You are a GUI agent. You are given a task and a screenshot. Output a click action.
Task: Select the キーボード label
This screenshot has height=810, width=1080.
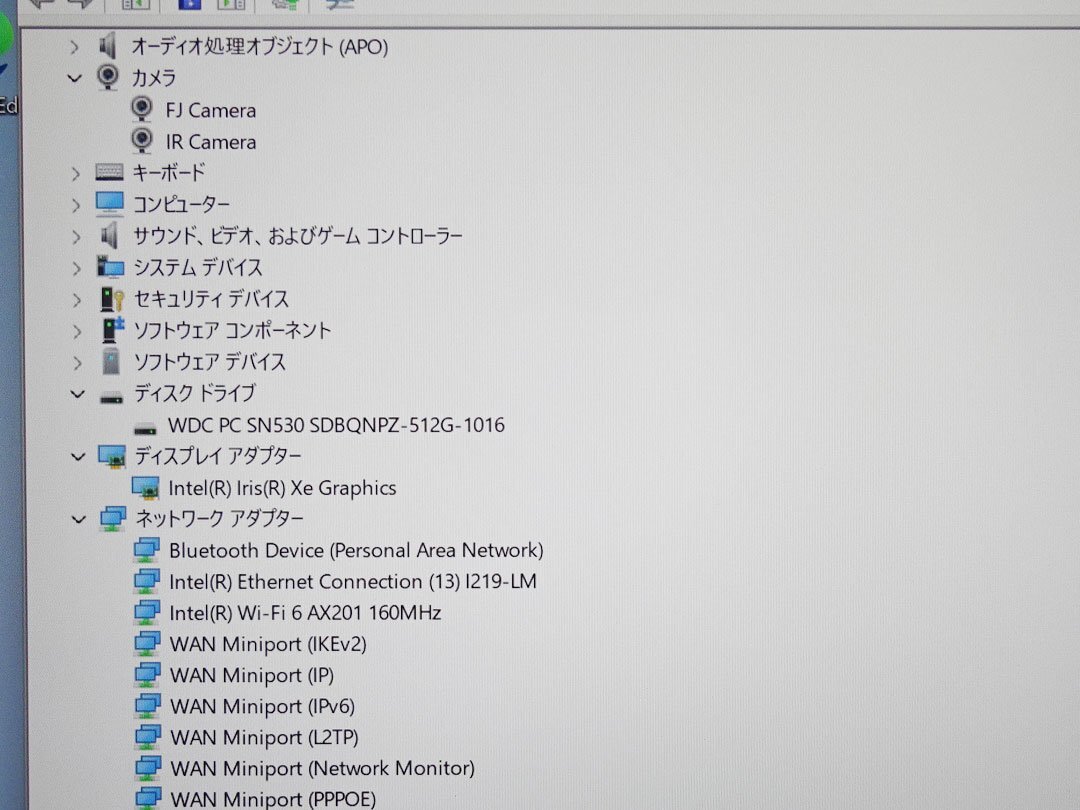point(169,172)
